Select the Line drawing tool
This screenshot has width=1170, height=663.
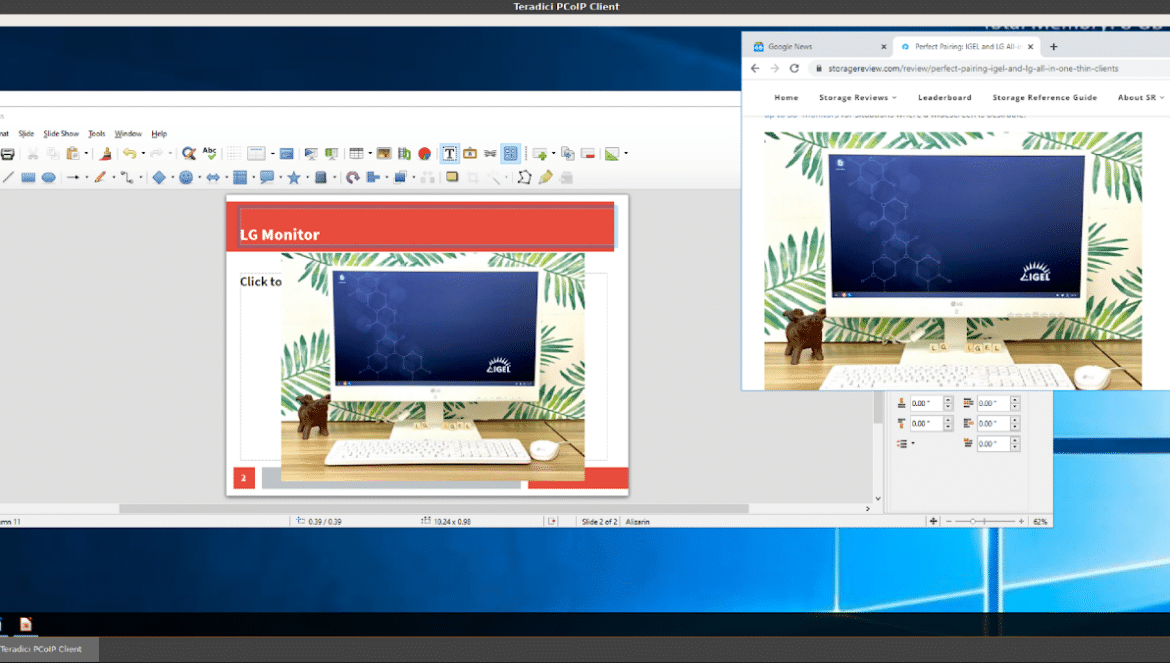point(7,177)
